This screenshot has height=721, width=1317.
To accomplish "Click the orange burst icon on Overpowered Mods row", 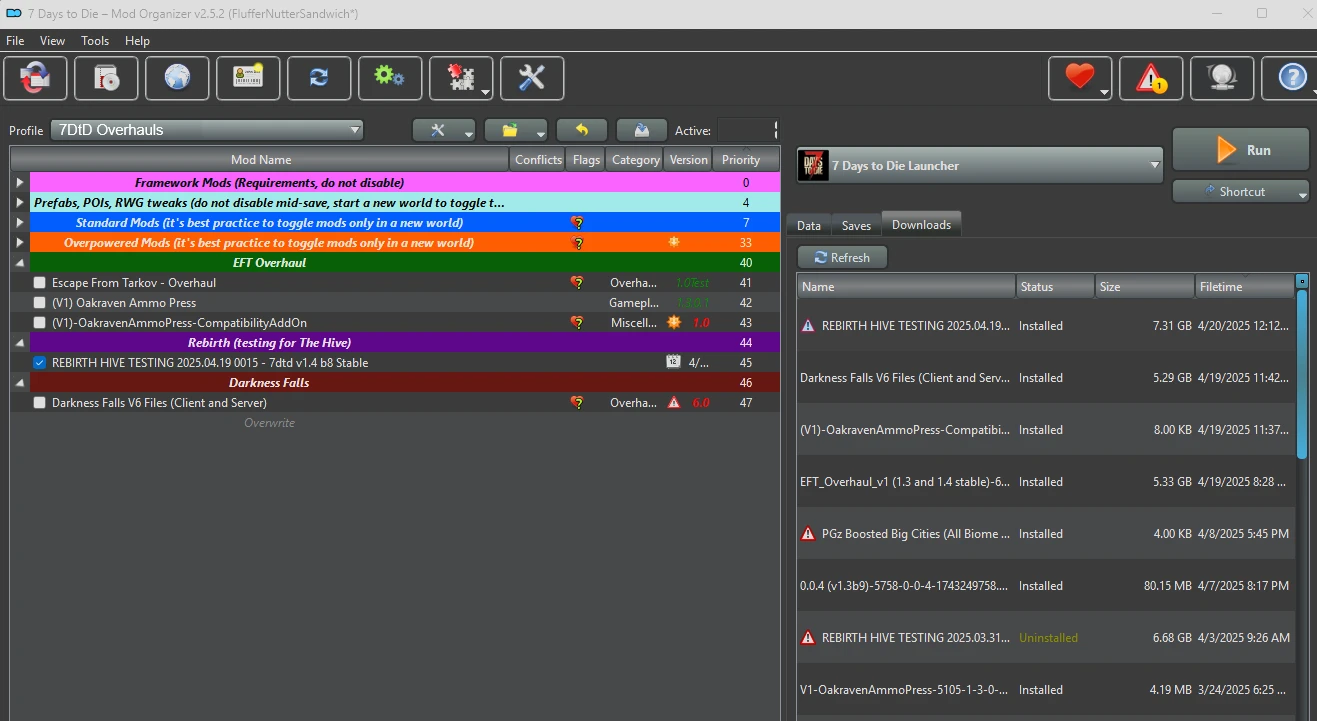I will (674, 242).
